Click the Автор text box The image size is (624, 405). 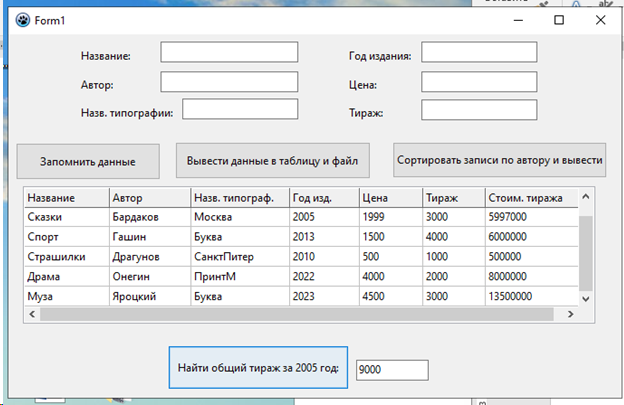click(229, 82)
